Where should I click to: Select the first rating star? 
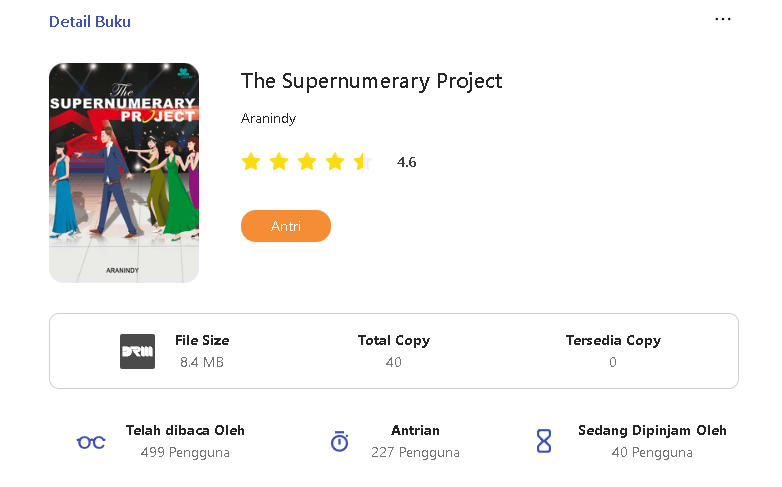[251, 162]
